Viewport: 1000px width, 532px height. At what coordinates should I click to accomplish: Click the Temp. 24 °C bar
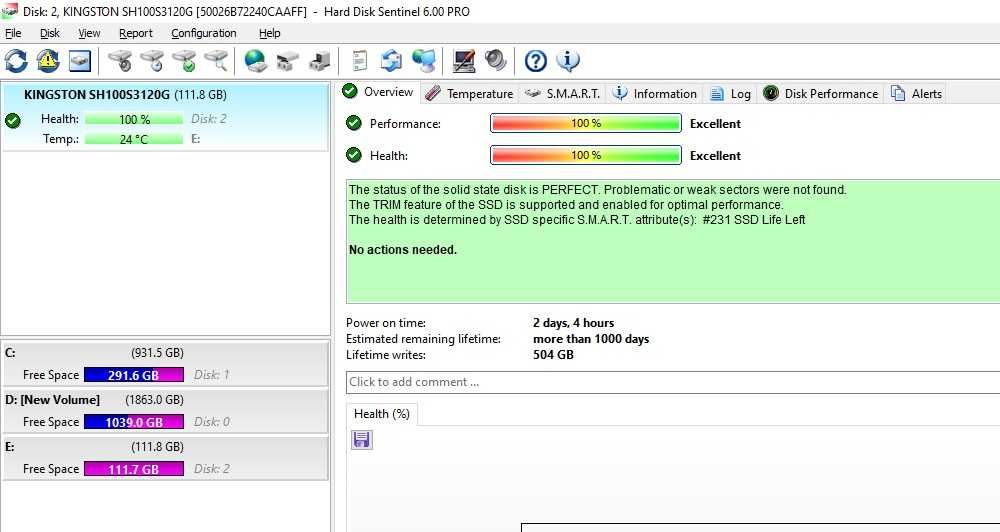134,139
